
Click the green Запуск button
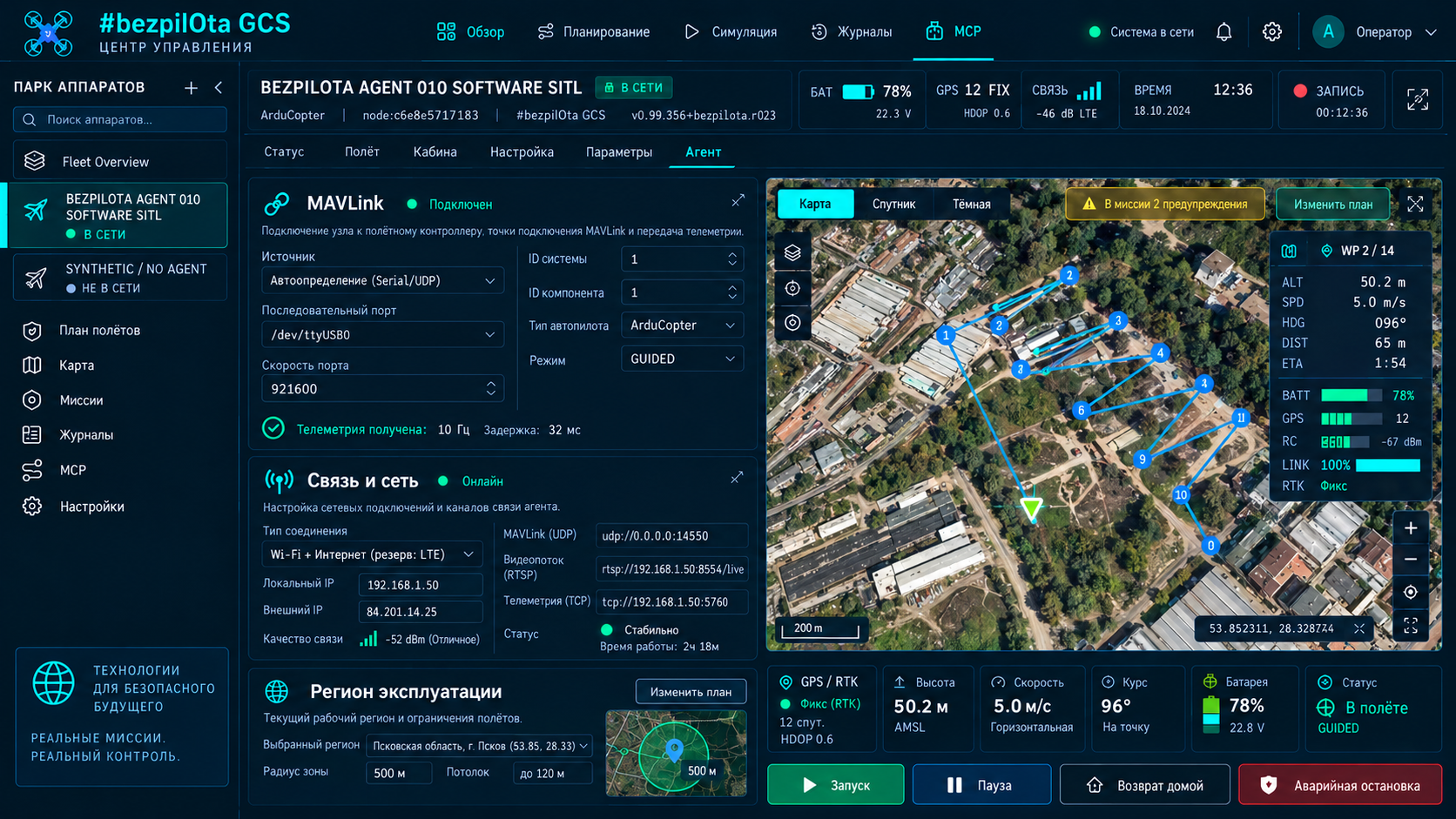click(835, 785)
